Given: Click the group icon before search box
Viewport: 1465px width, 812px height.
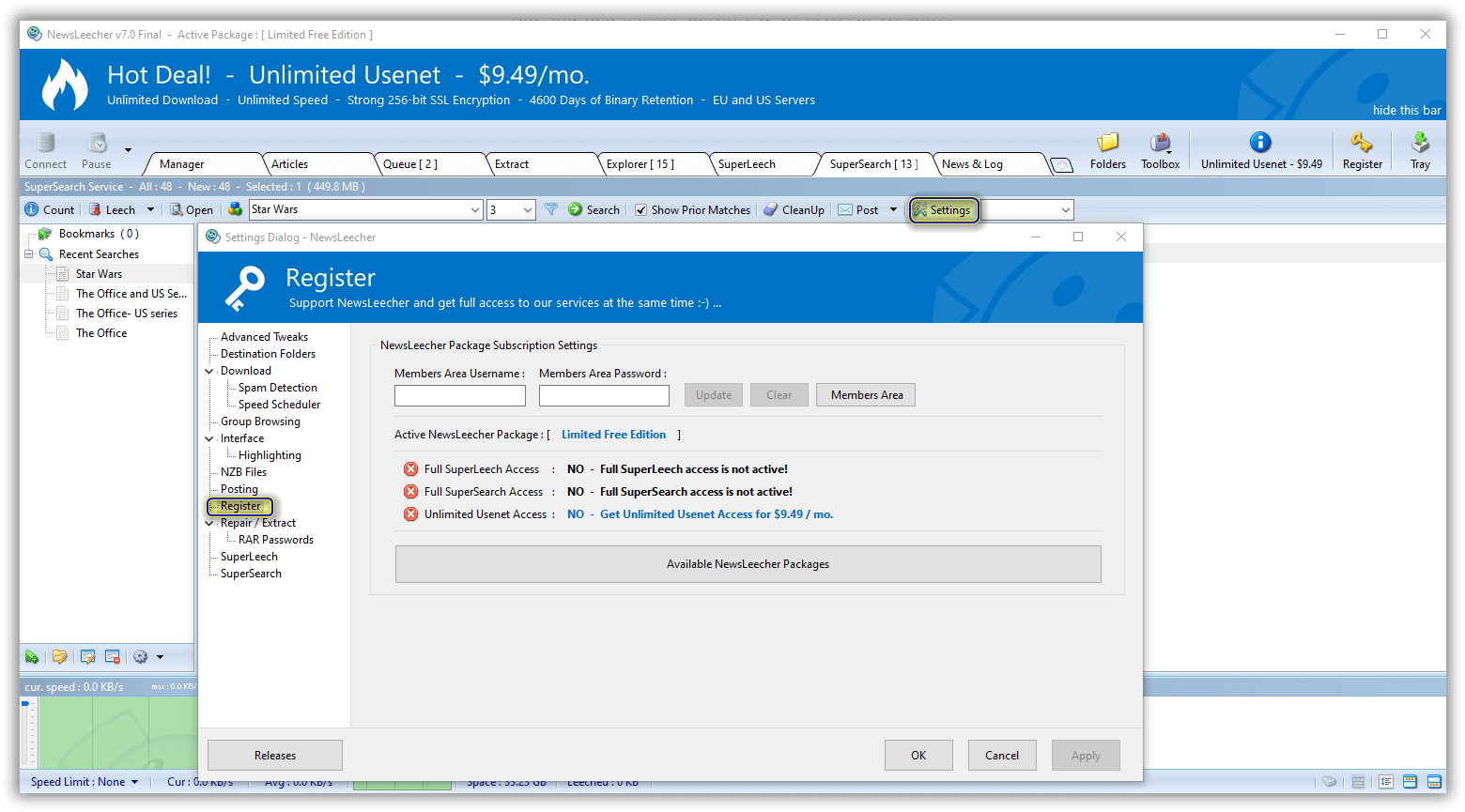Looking at the screenshot, I should [235, 210].
